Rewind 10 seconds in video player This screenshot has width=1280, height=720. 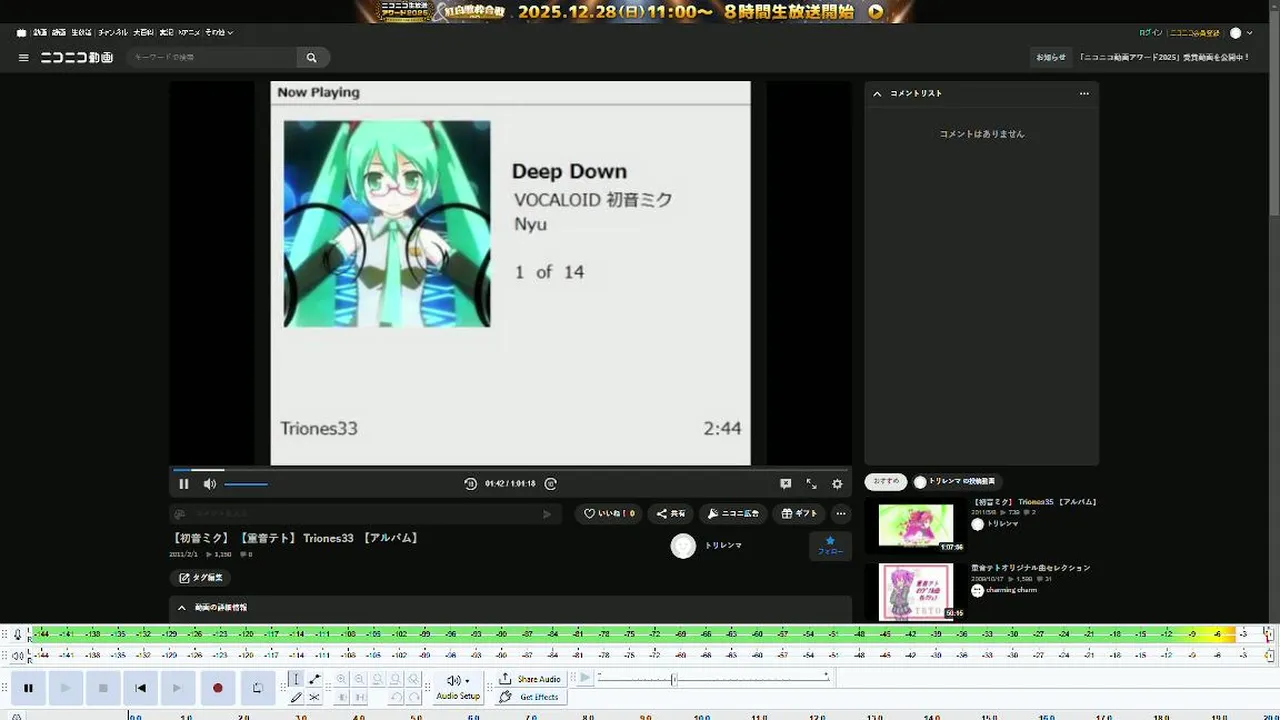pyautogui.click(x=471, y=484)
